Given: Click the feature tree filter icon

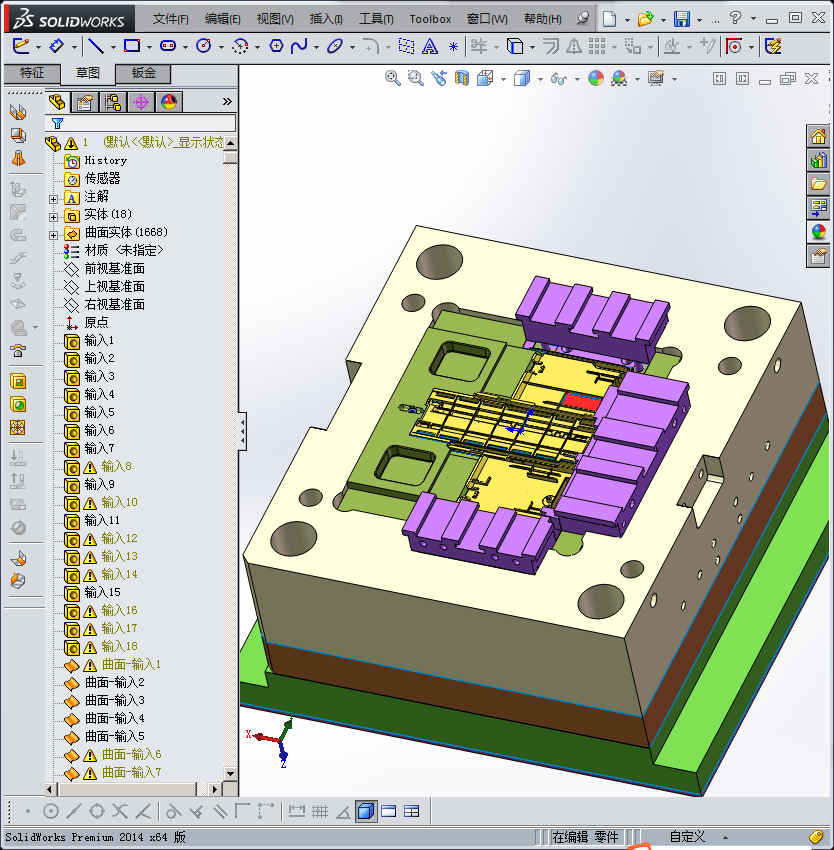Looking at the screenshot, I should (x=57, y=124).
